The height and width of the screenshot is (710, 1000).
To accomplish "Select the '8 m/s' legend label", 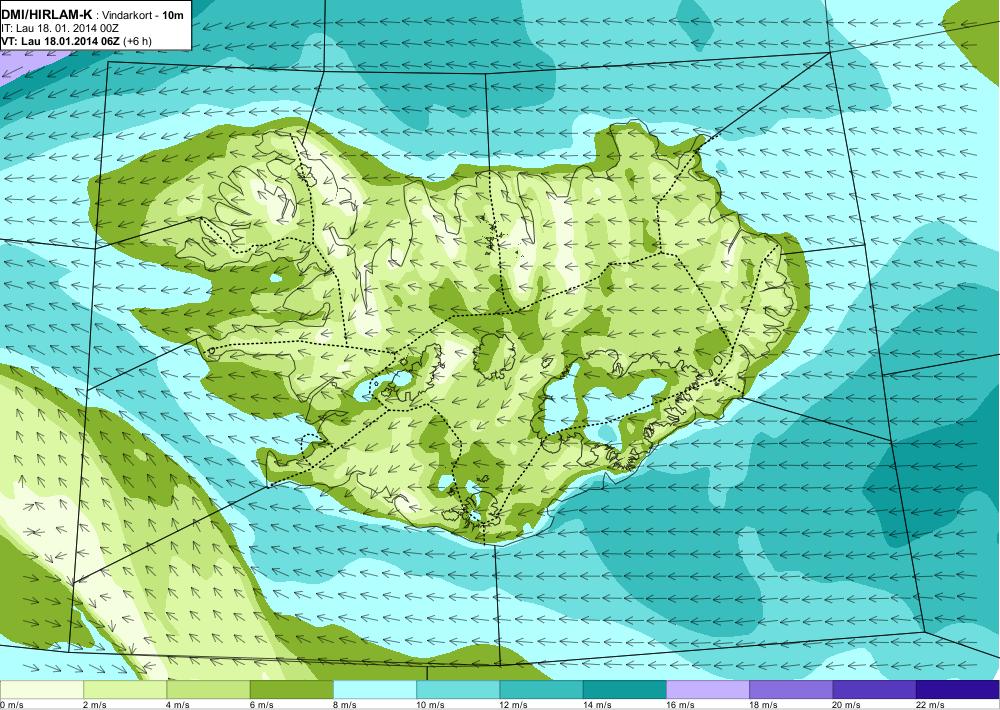I will coord(345,704).
